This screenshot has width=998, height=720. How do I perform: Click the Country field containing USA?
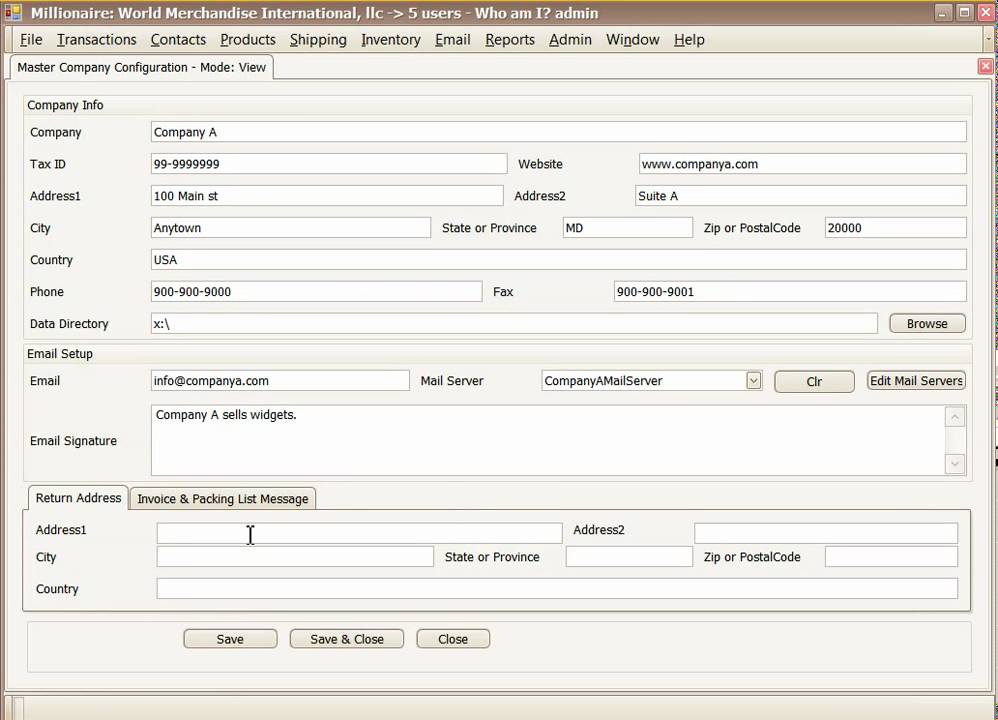point(558,259)
